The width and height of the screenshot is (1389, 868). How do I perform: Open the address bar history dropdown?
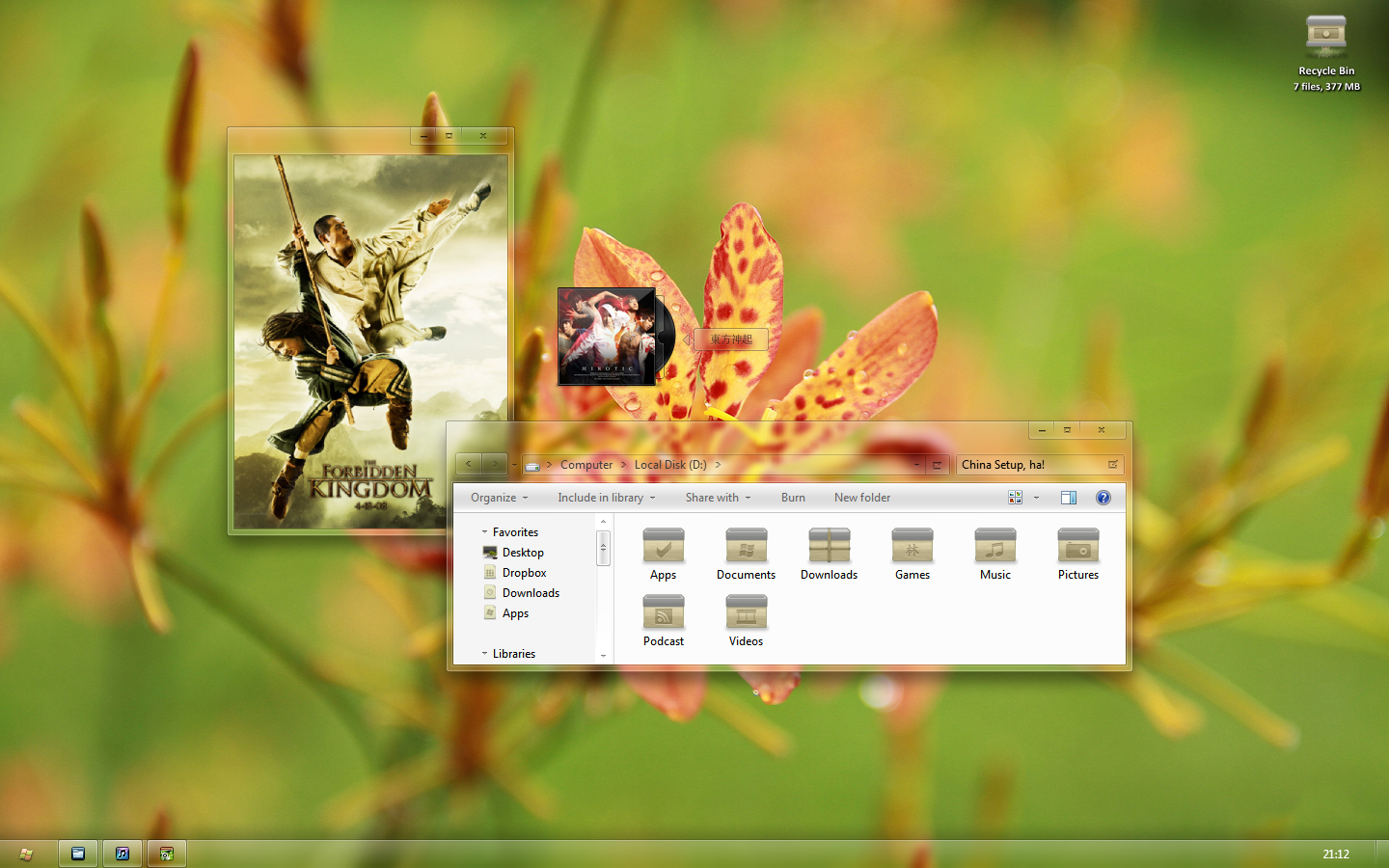click(916, 465)
